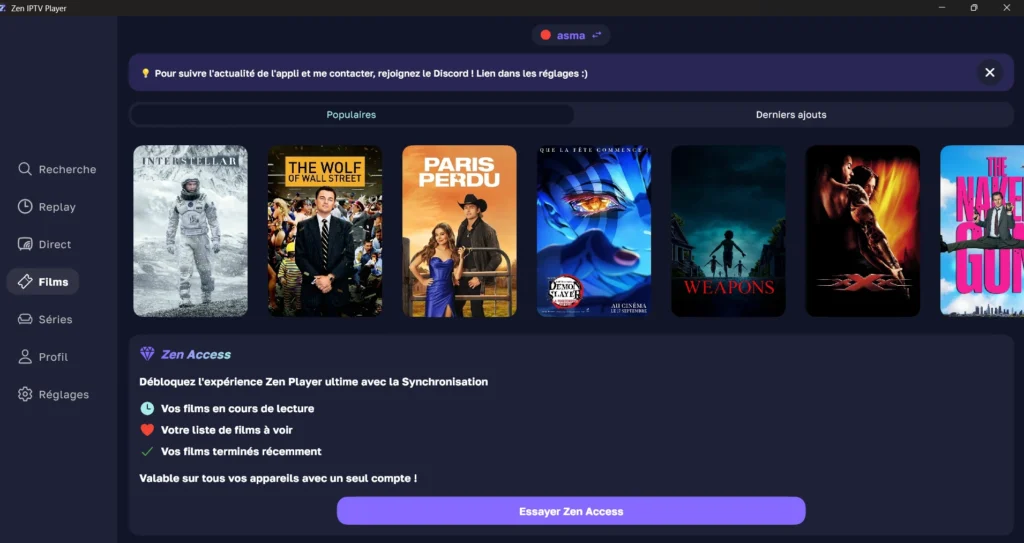Open Séries using its stack icon
Screen dimensions: 1024x543
coord(25,319)
